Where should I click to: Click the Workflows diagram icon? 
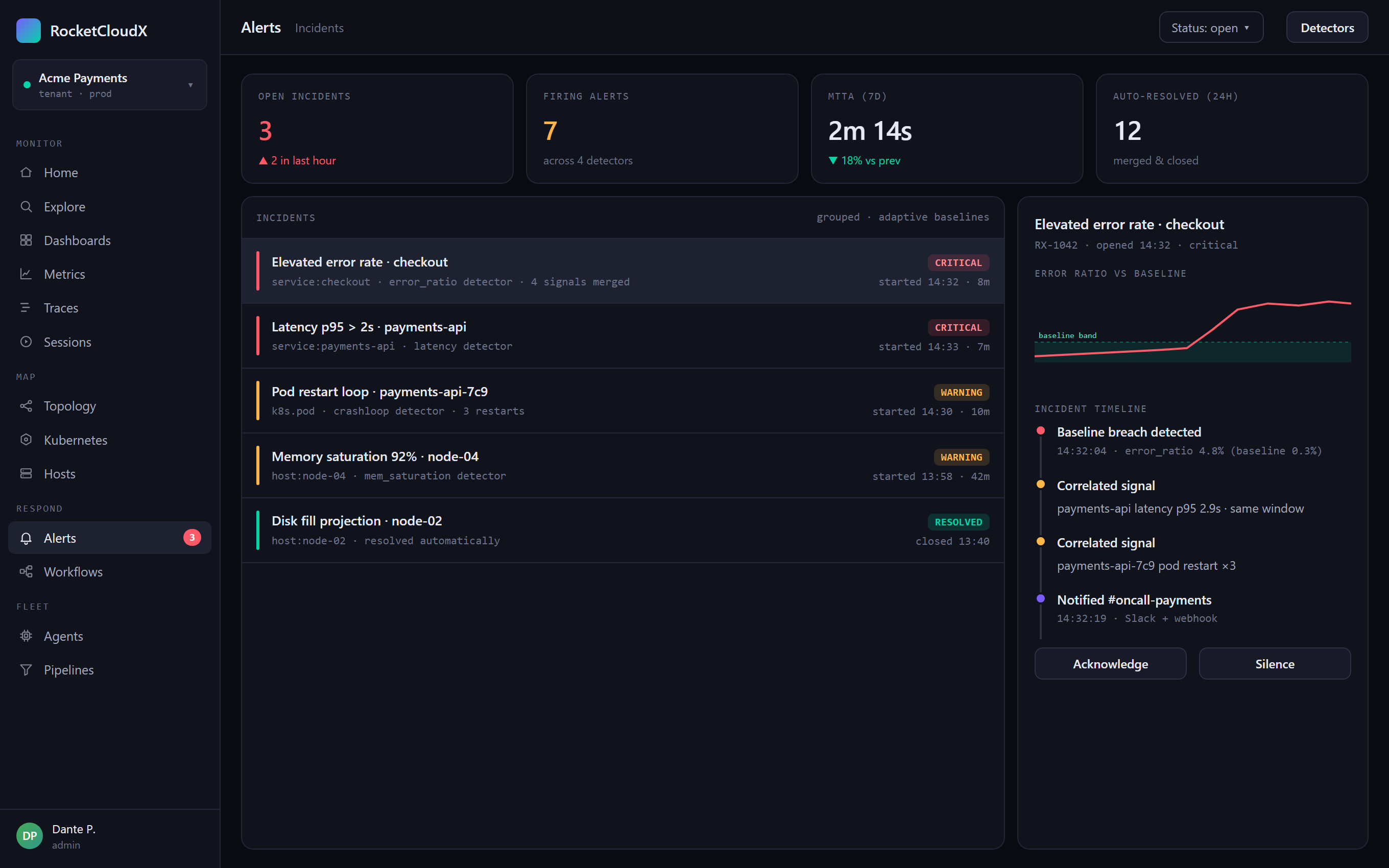tap(26, 572)
